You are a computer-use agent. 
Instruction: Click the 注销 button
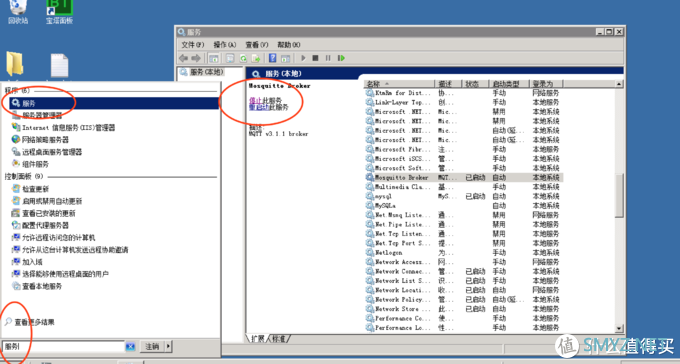click(152, 346)
